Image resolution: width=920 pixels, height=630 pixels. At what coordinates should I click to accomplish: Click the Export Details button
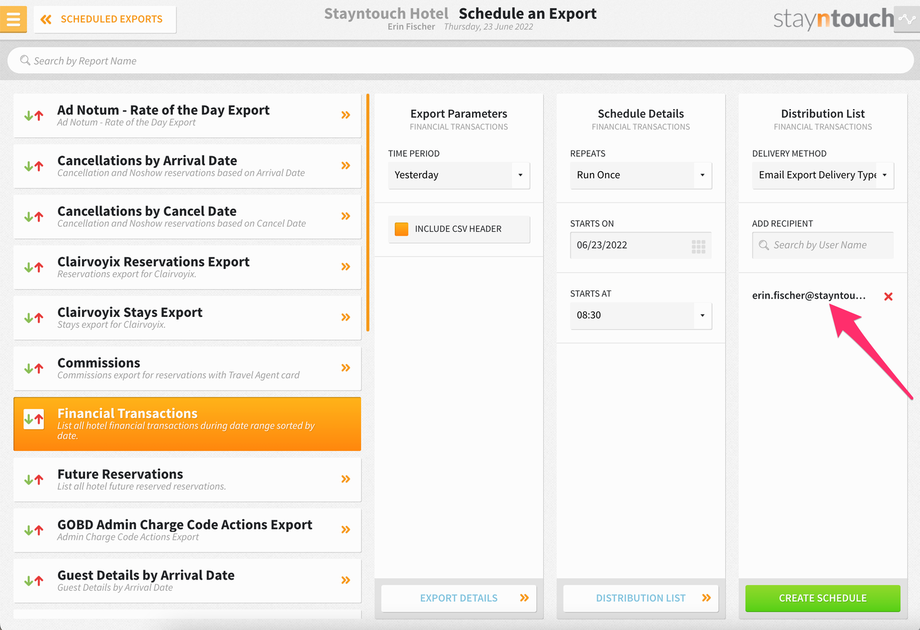[459, 598]
